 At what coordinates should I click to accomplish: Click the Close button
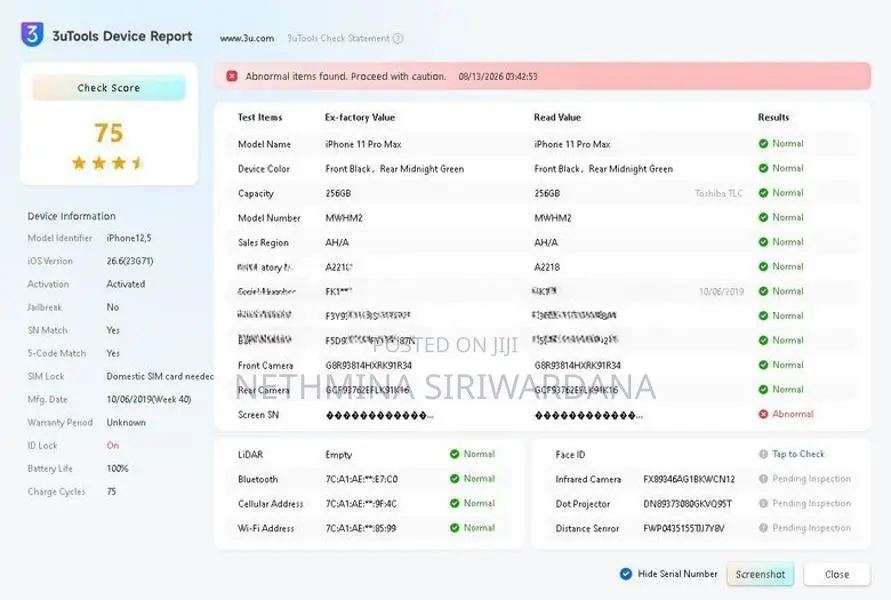(837, 574)
